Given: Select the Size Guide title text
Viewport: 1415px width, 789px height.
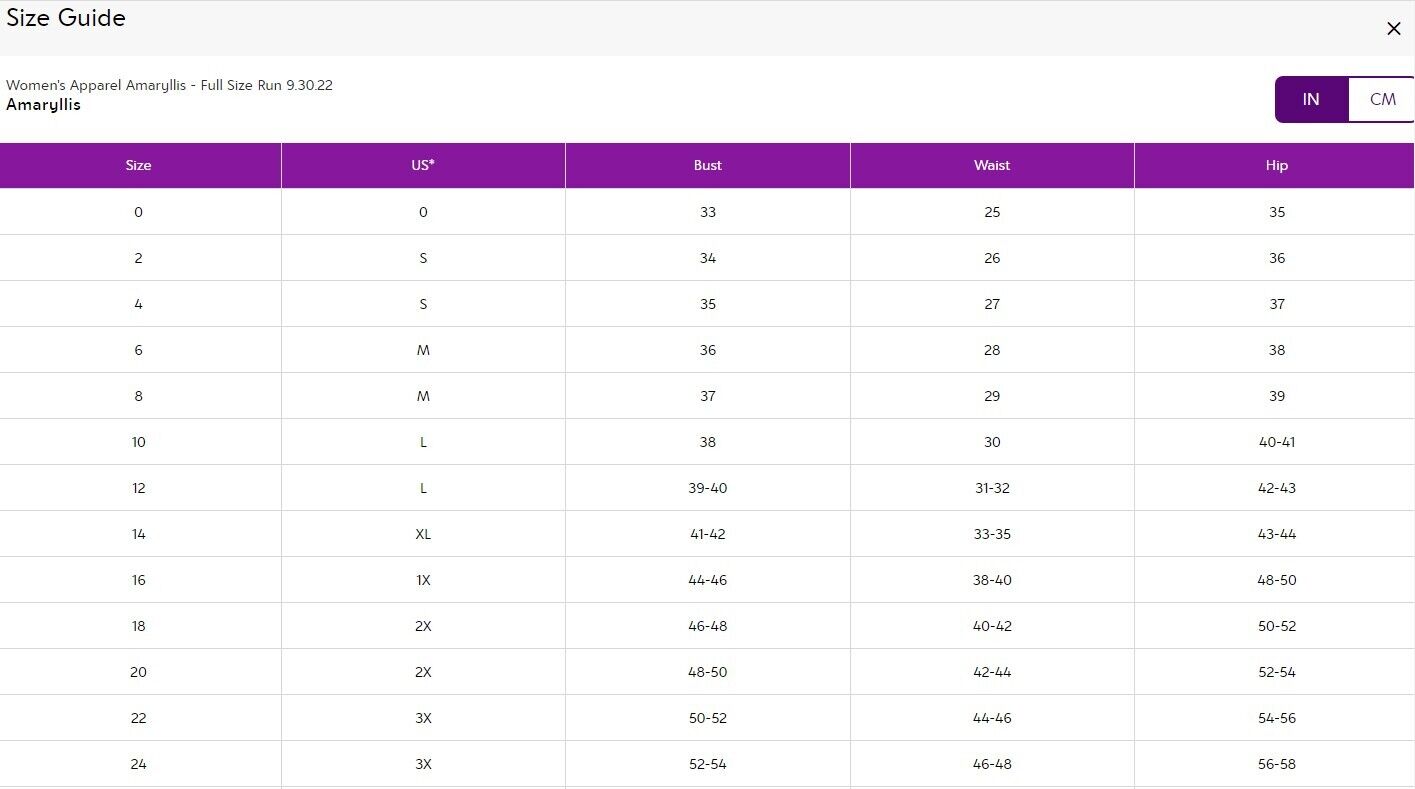Looking at the screenshot, I should pos(66,18).
